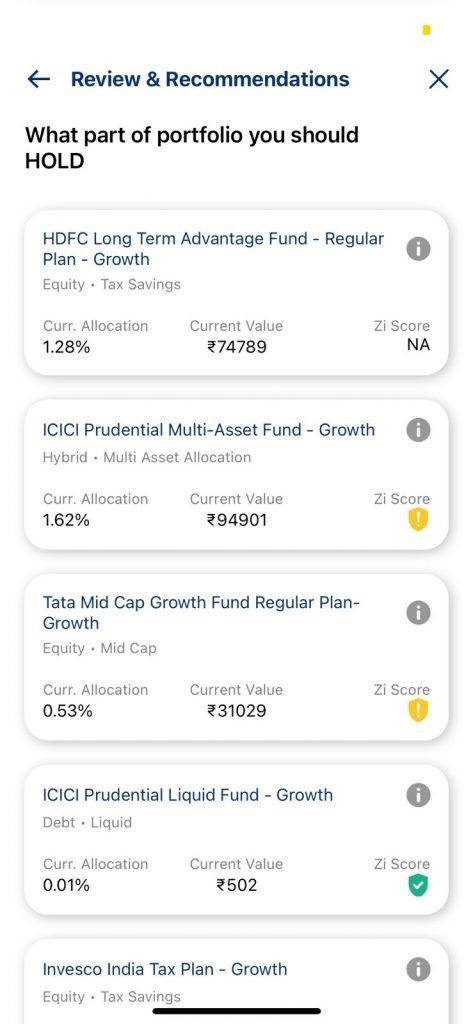Image resolution: width=473 pixels, height=1024 pixels.
Task: Open info for HDFC Long Term Advantage Fund
Action: point(418,248)
